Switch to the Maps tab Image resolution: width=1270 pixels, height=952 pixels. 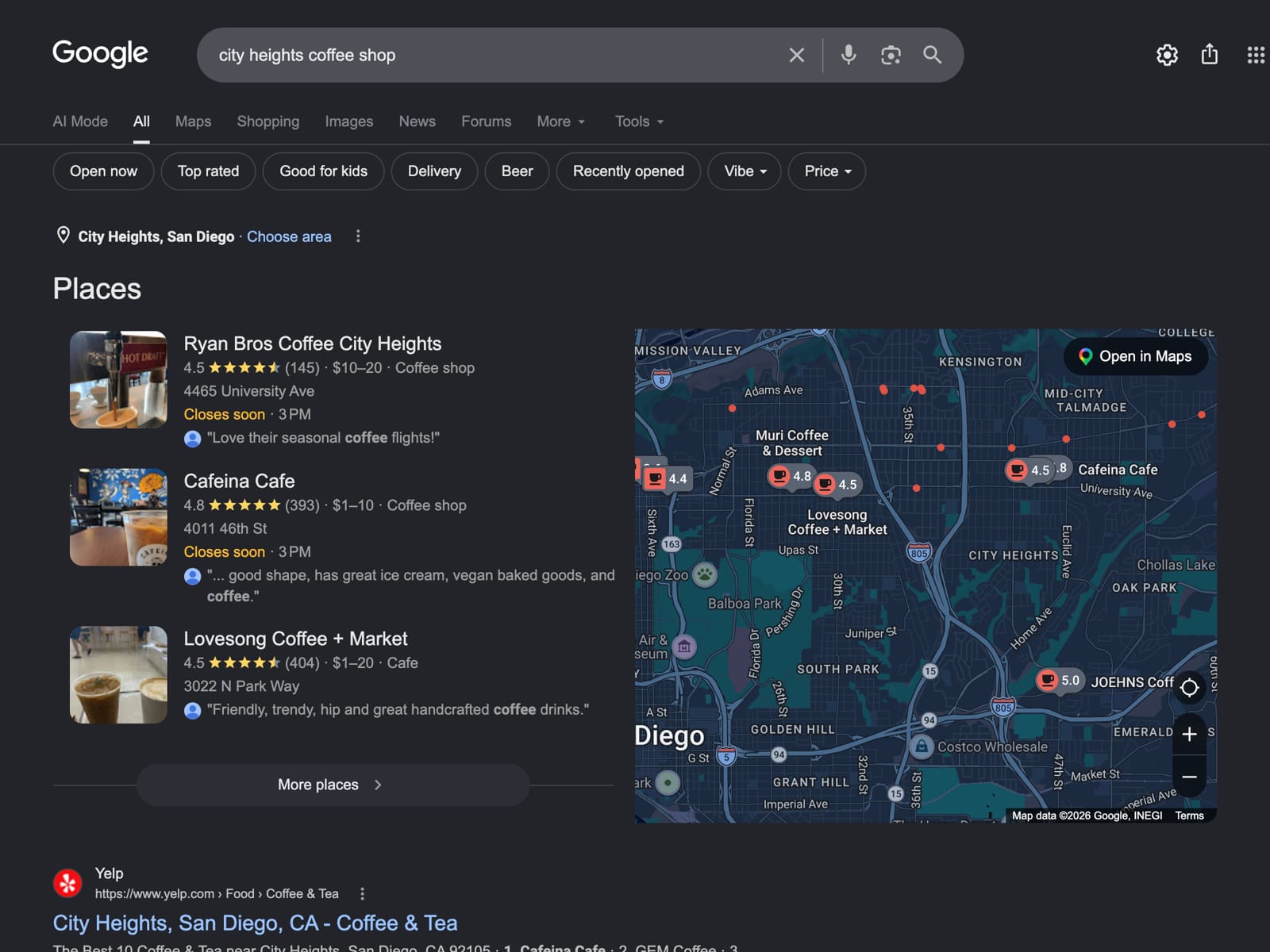pos(193,121)
